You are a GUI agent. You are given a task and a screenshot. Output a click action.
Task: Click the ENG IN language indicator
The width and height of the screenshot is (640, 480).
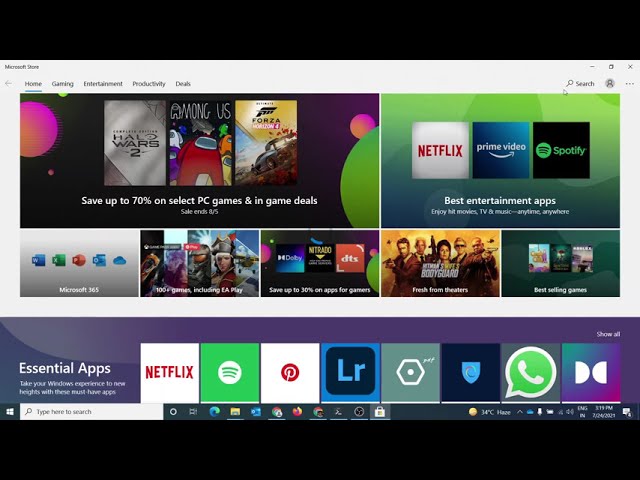click(x=582, y=412)
